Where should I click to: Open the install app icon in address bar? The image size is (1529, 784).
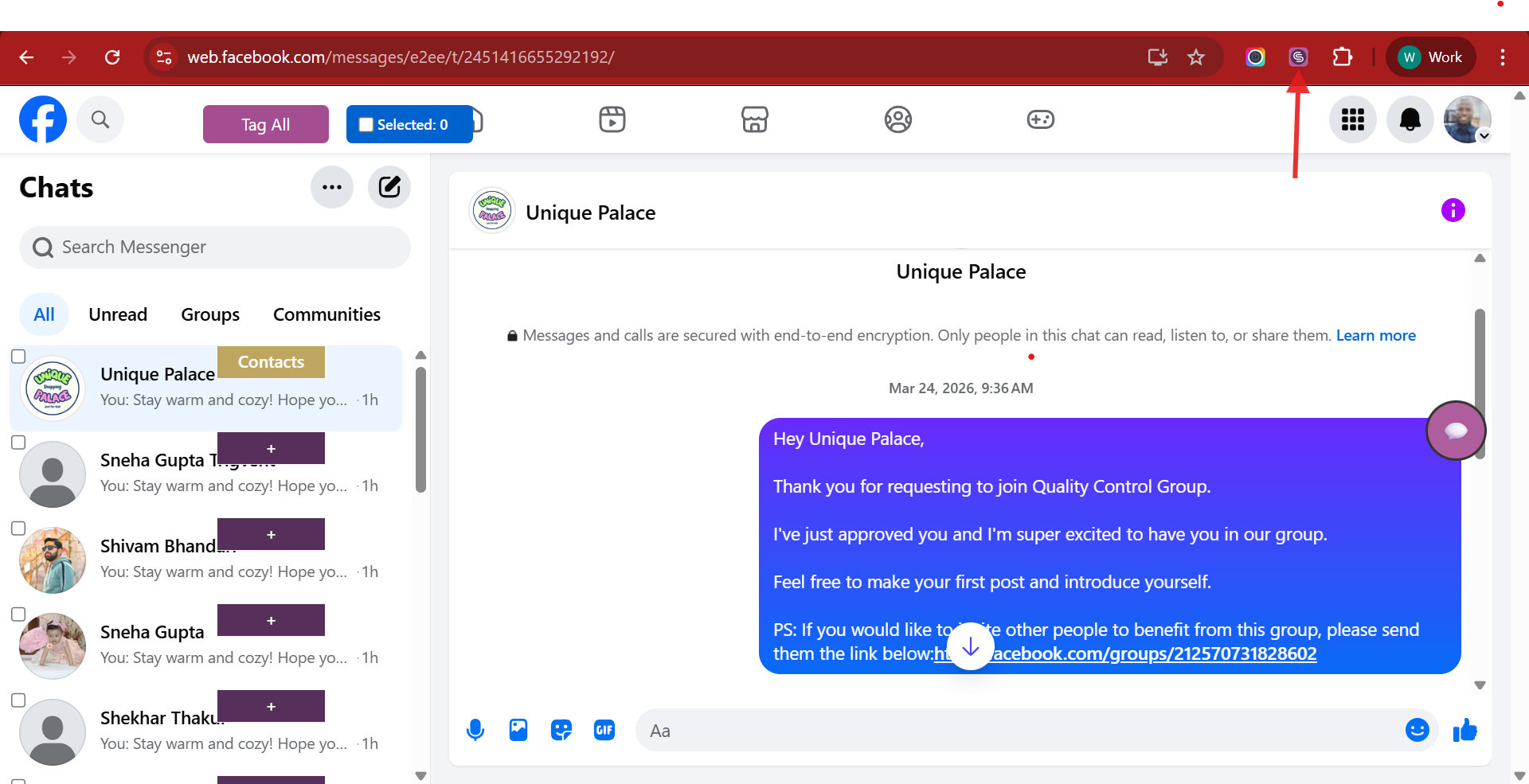[1157, 57]
